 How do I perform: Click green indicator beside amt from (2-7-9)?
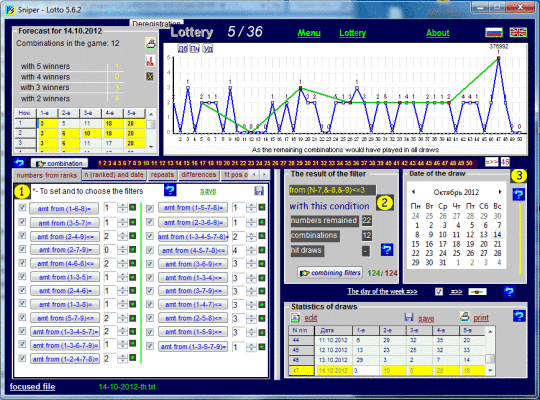coord(133,249)
